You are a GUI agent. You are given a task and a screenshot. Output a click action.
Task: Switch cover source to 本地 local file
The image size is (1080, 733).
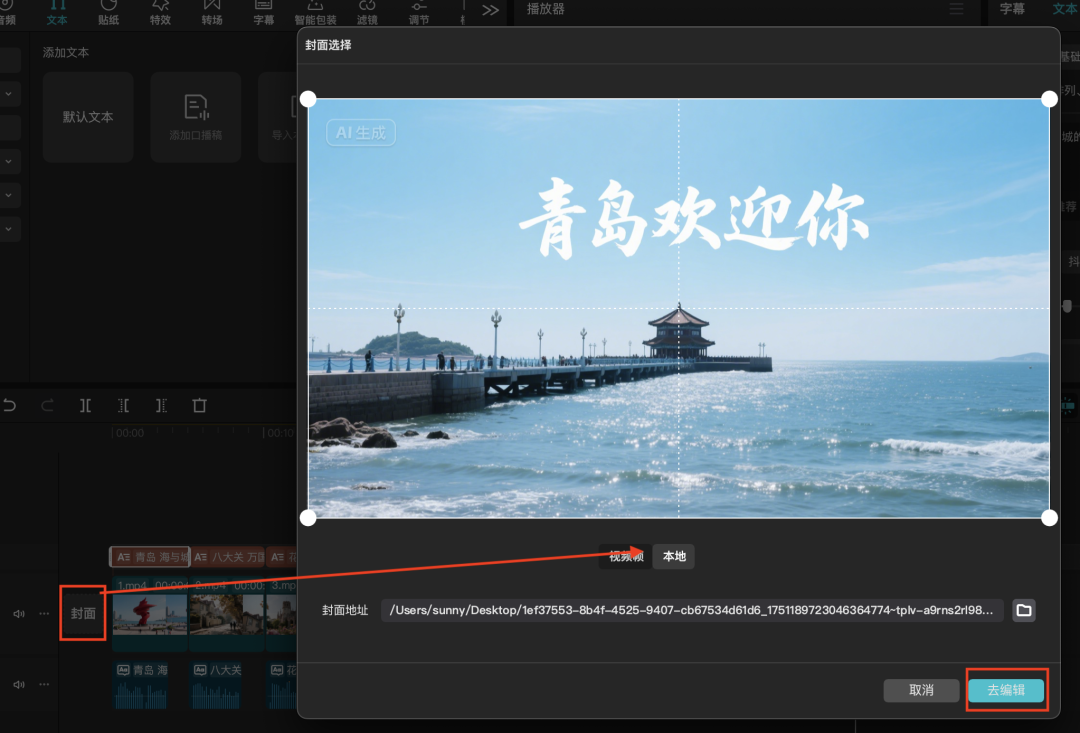(673, 557)
